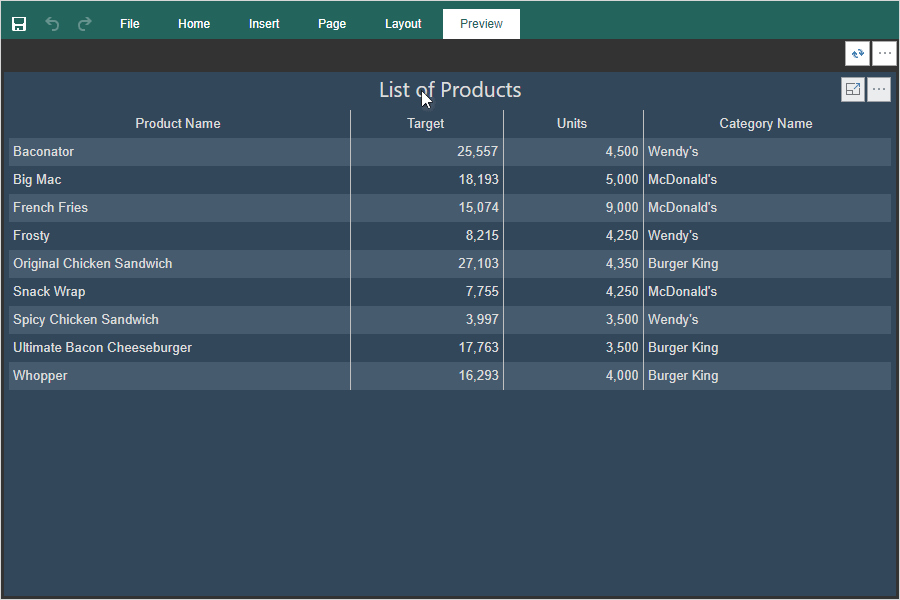Image resolution: width=900 pixels, height=600 pixels.
Task: Click the Product Name column header
Action: [x=178, y=123]
